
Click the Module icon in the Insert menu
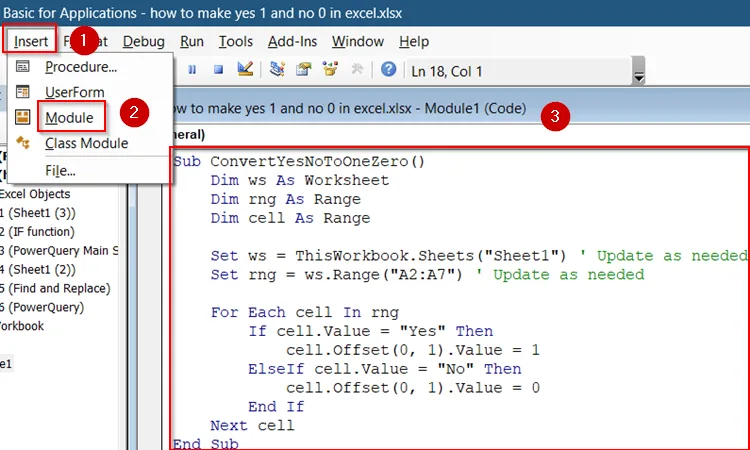pos(22,117)
